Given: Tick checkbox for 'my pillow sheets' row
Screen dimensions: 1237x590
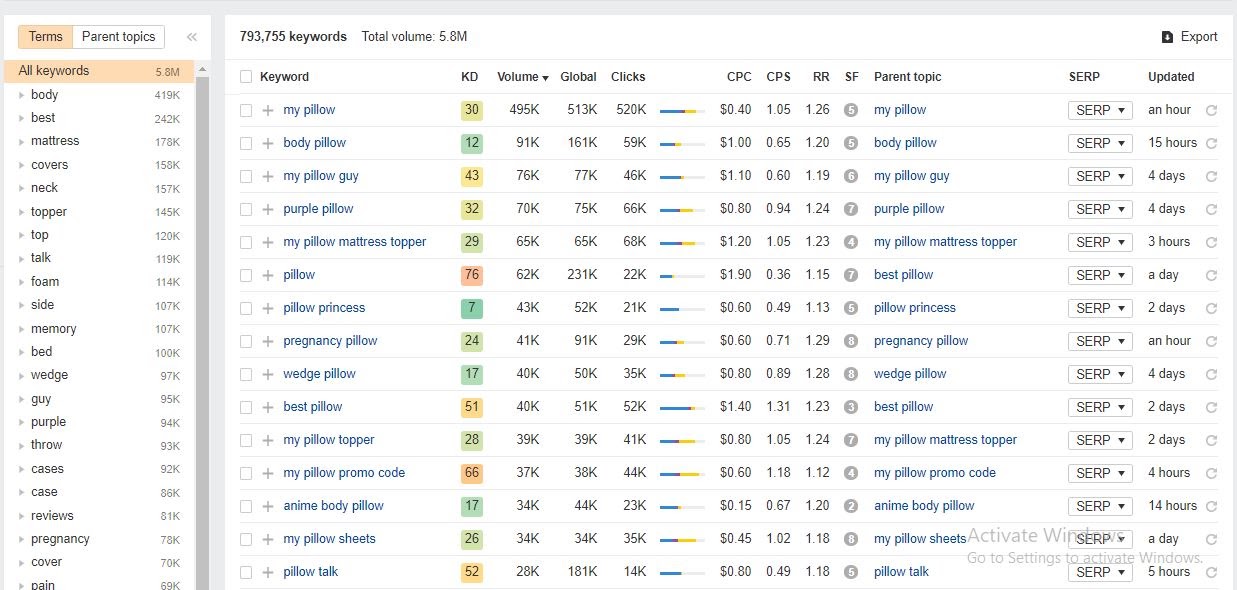Looking at the screenshot, I should point(246,539).
